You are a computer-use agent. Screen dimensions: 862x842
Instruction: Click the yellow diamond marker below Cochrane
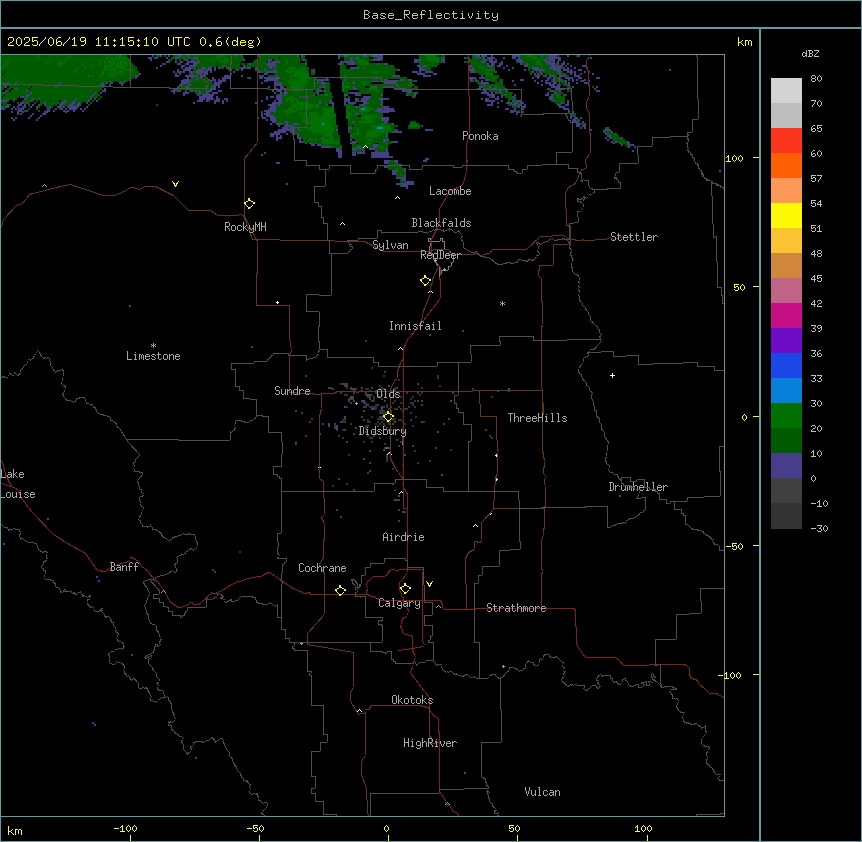pos(340,590)
